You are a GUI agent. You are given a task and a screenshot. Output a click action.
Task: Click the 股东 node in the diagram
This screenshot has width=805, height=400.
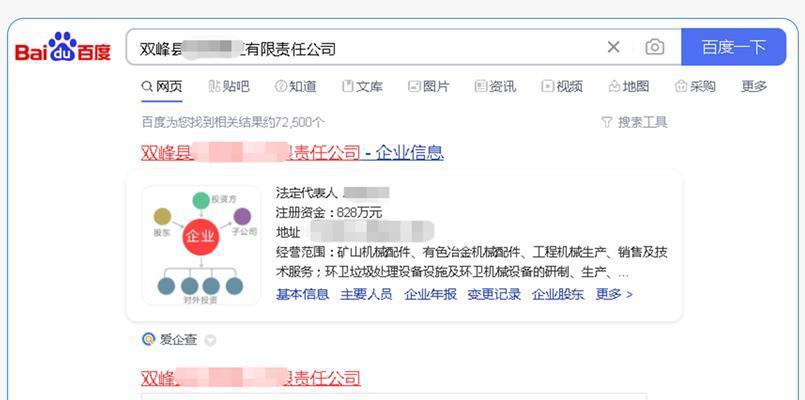click(x=162, y=217)
